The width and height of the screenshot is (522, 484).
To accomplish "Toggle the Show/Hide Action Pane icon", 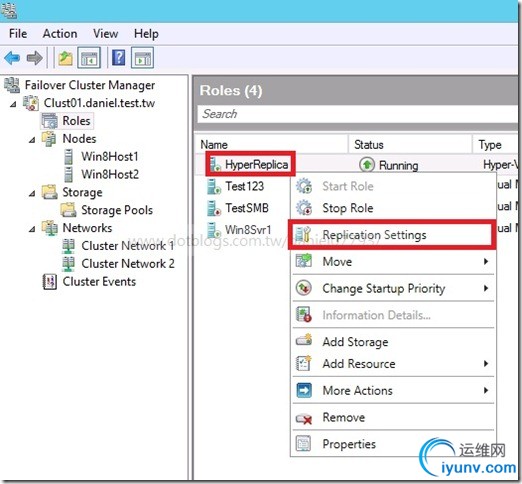I will coord(143,58).
